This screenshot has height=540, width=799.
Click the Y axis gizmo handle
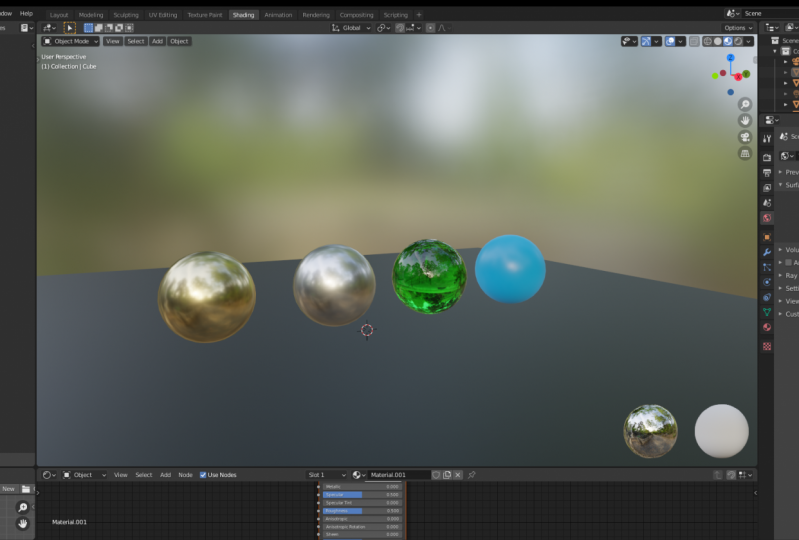click(x=746, y=74)
